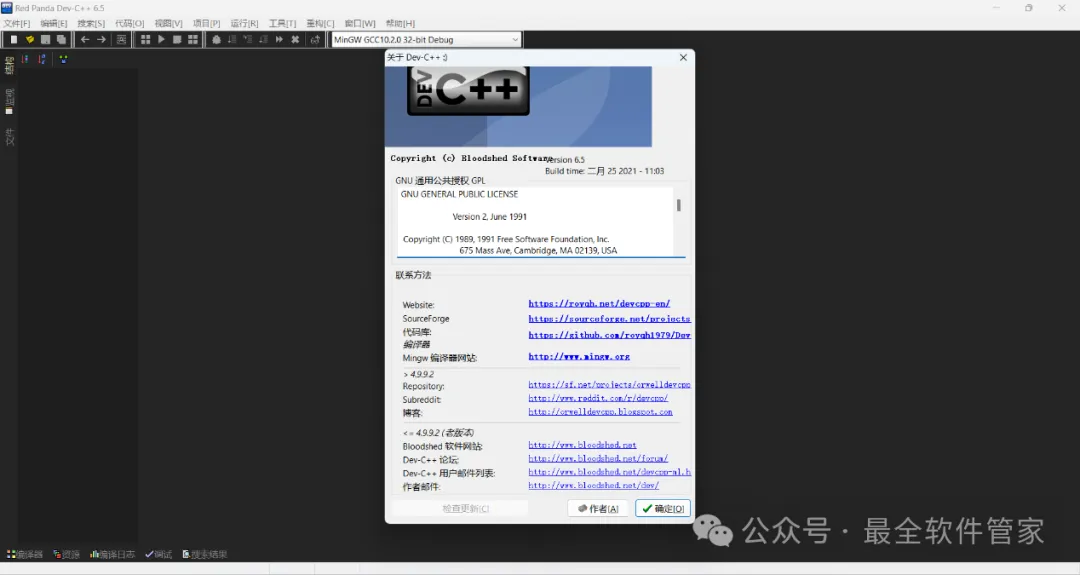The width and height of the screenshot is (1080, 575).
Task: Open the www.bloodshed.net link
Action: coord(583,445)
